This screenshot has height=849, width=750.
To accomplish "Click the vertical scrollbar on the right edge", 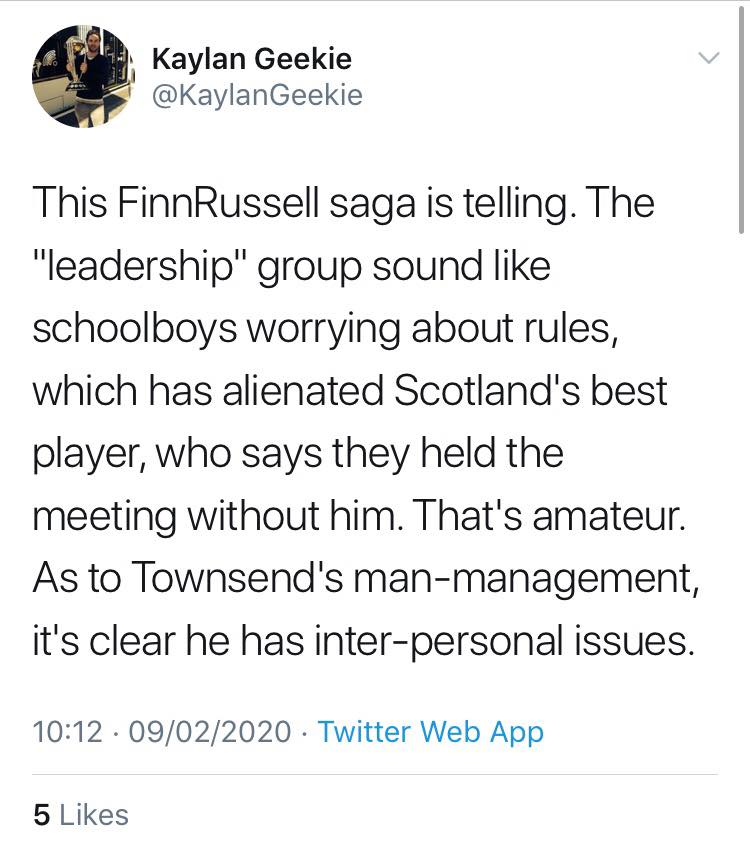I will click(743, 120).
